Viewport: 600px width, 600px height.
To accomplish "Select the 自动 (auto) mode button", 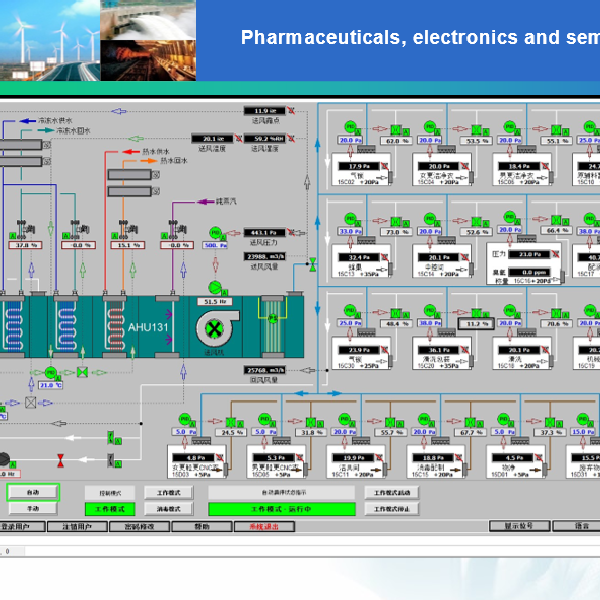I will click(33, 492).
